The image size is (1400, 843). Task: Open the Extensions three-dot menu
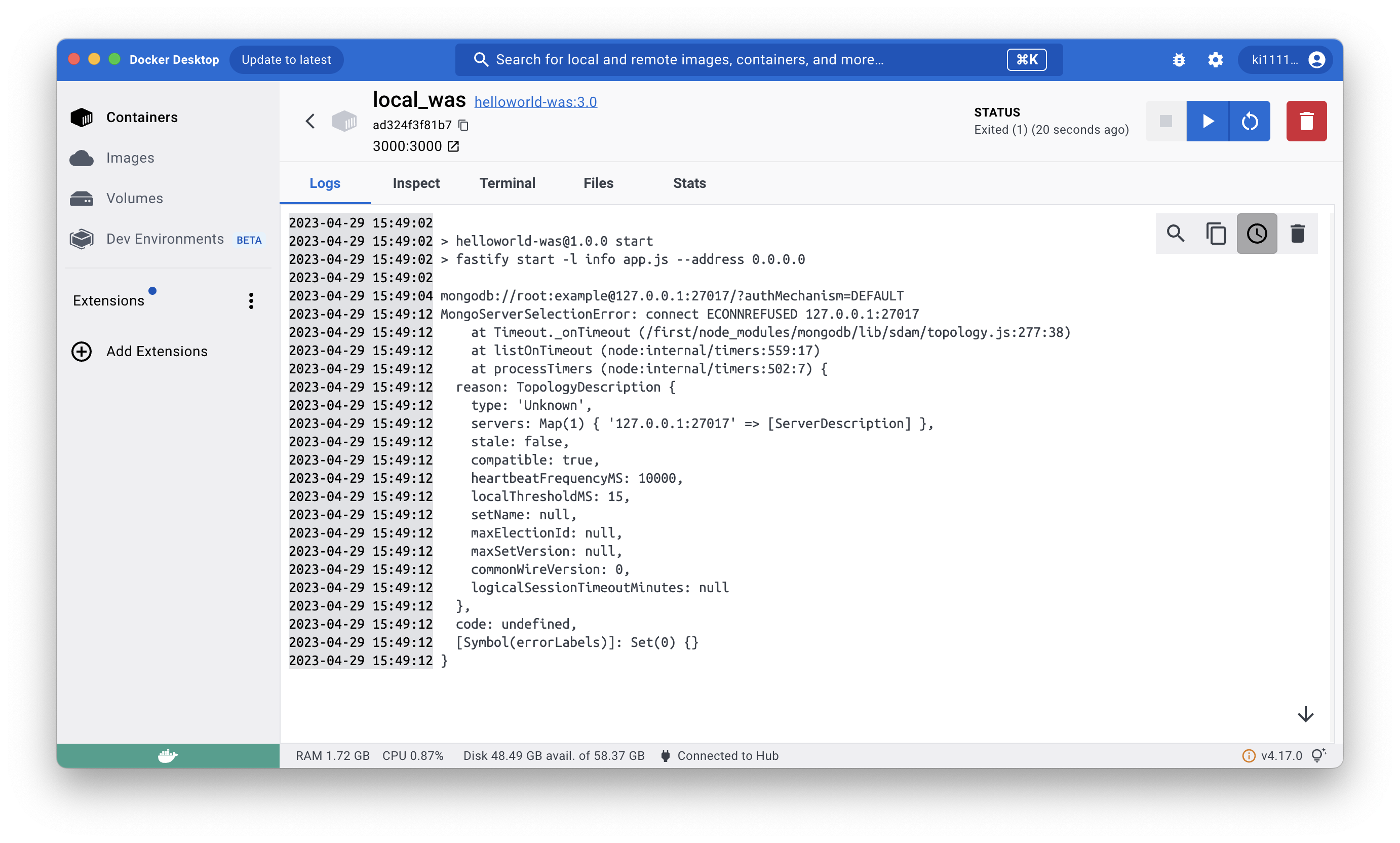pyautogui.click(x=251, y=300)
